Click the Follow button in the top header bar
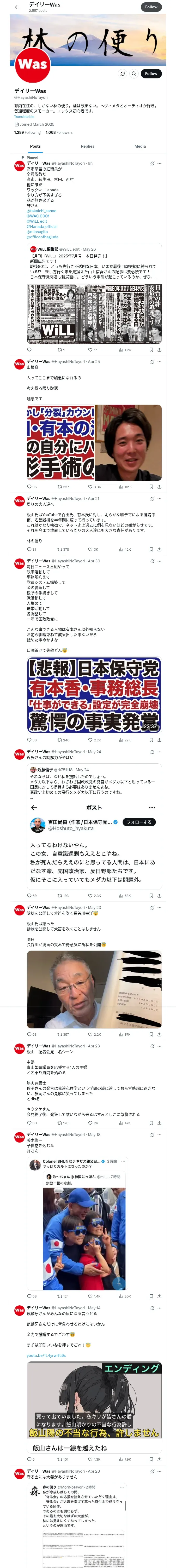The width and height of the screenshot is (176, 1568). (151, 7)
